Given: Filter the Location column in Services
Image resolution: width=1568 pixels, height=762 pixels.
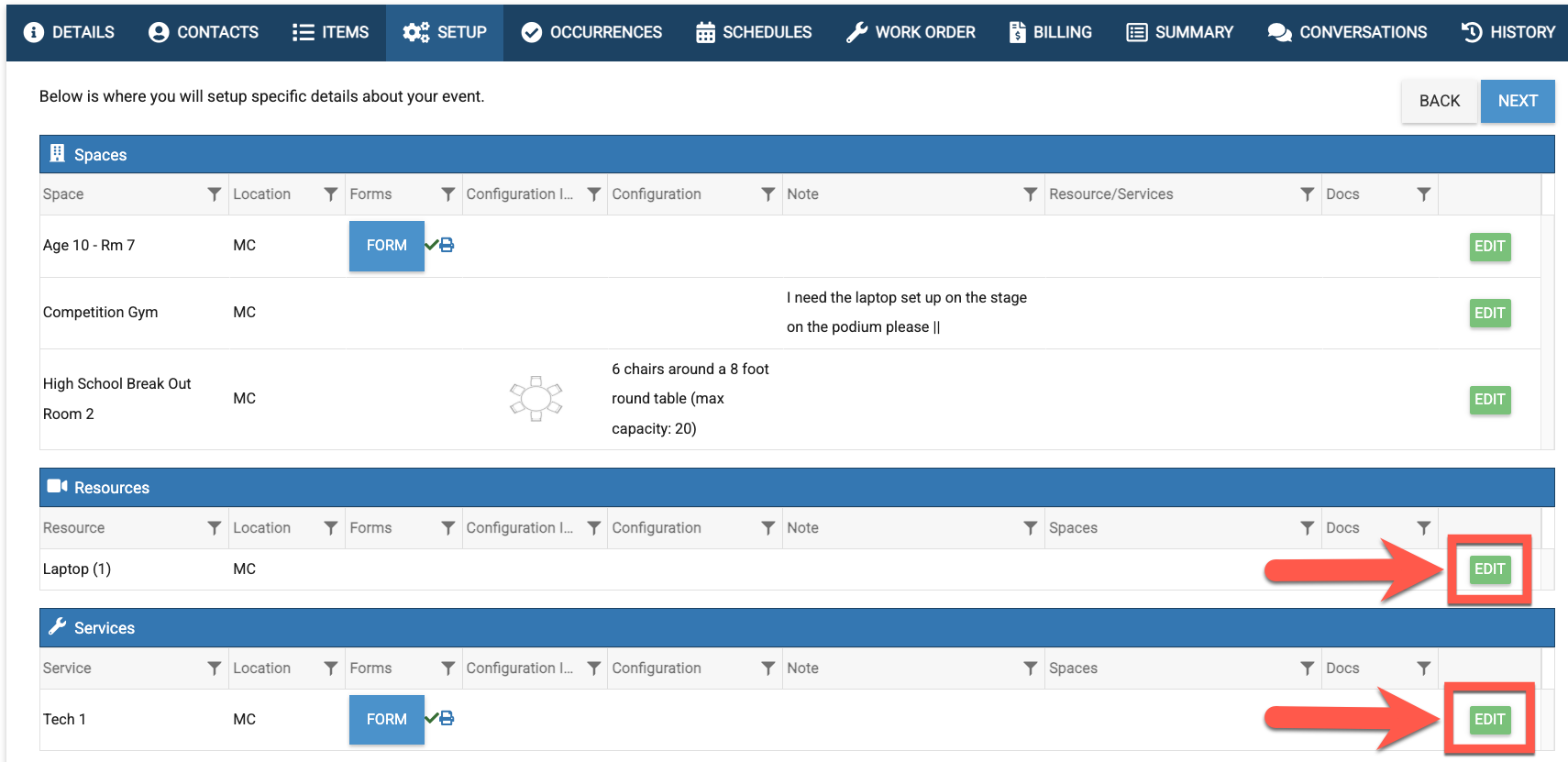Looking at the screenshot, I should click(331, 668).
